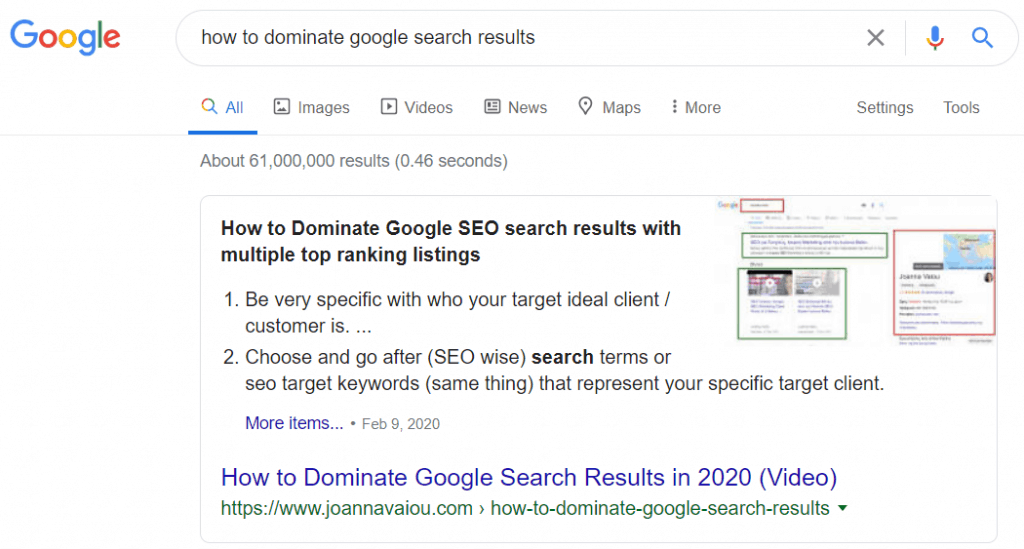Click the Videos tab play icon
The height and width of the screenshot is (549, 1024).
389,106
